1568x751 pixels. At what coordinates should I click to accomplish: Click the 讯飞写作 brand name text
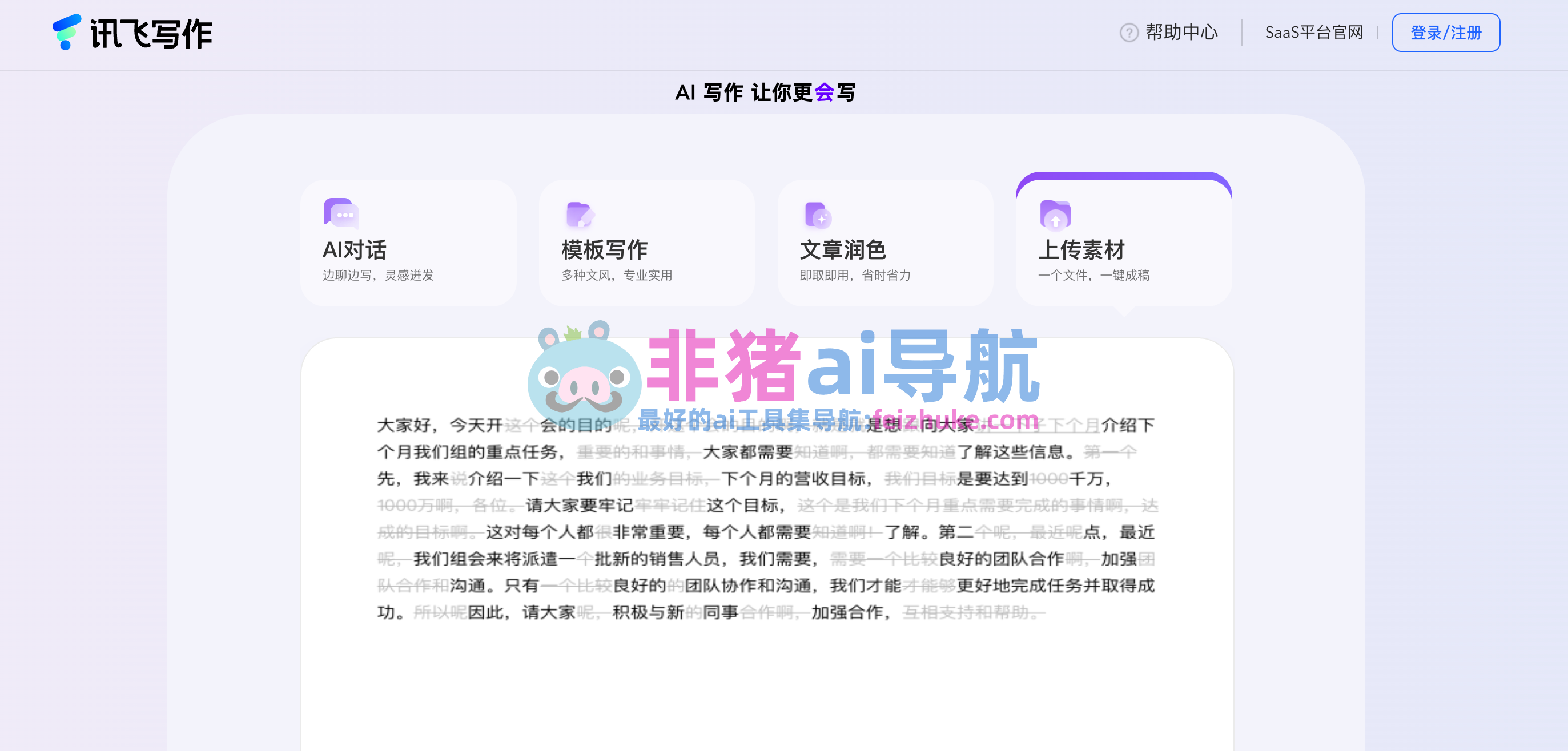tap(151, 34)
